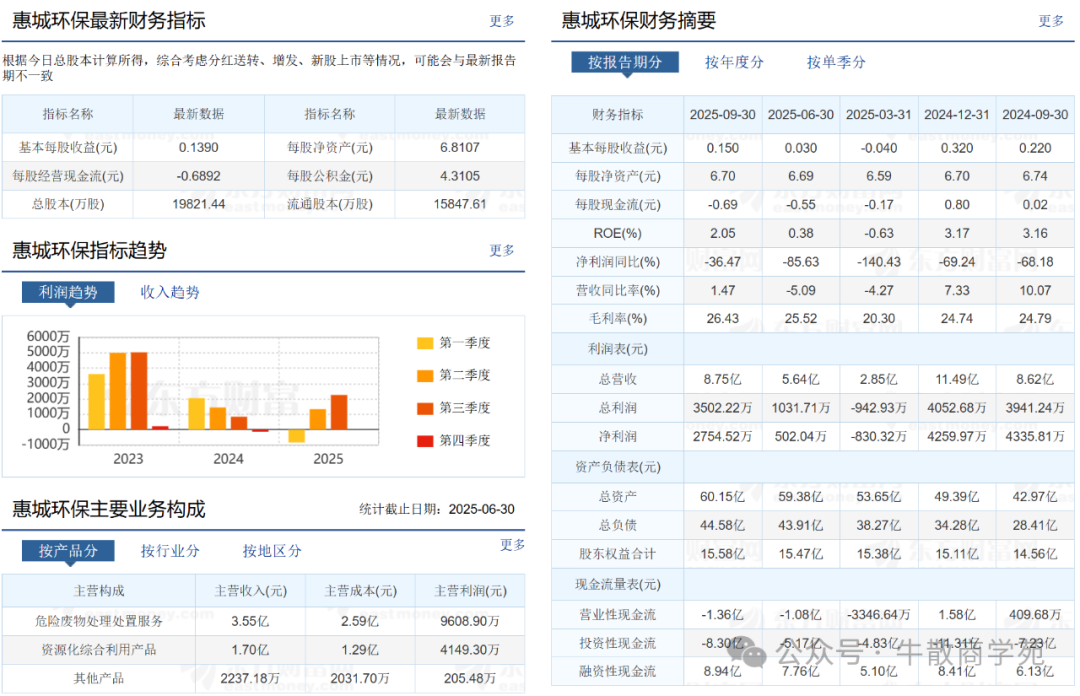
Task: Toggle the 第二季度 legend swatch
Action: (425, 376)
